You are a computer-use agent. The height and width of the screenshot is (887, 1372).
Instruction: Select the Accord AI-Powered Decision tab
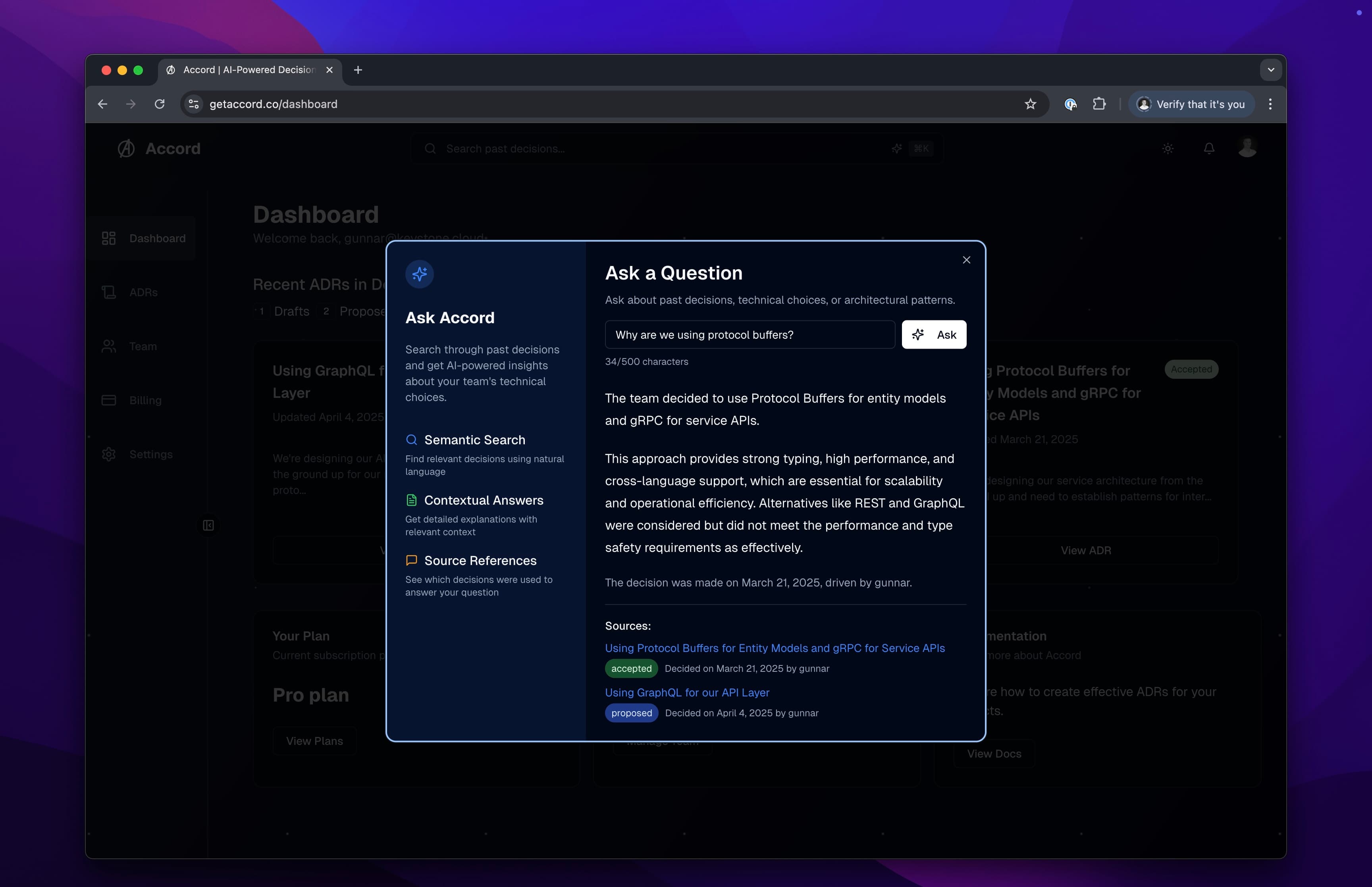(x=249, y=70)
